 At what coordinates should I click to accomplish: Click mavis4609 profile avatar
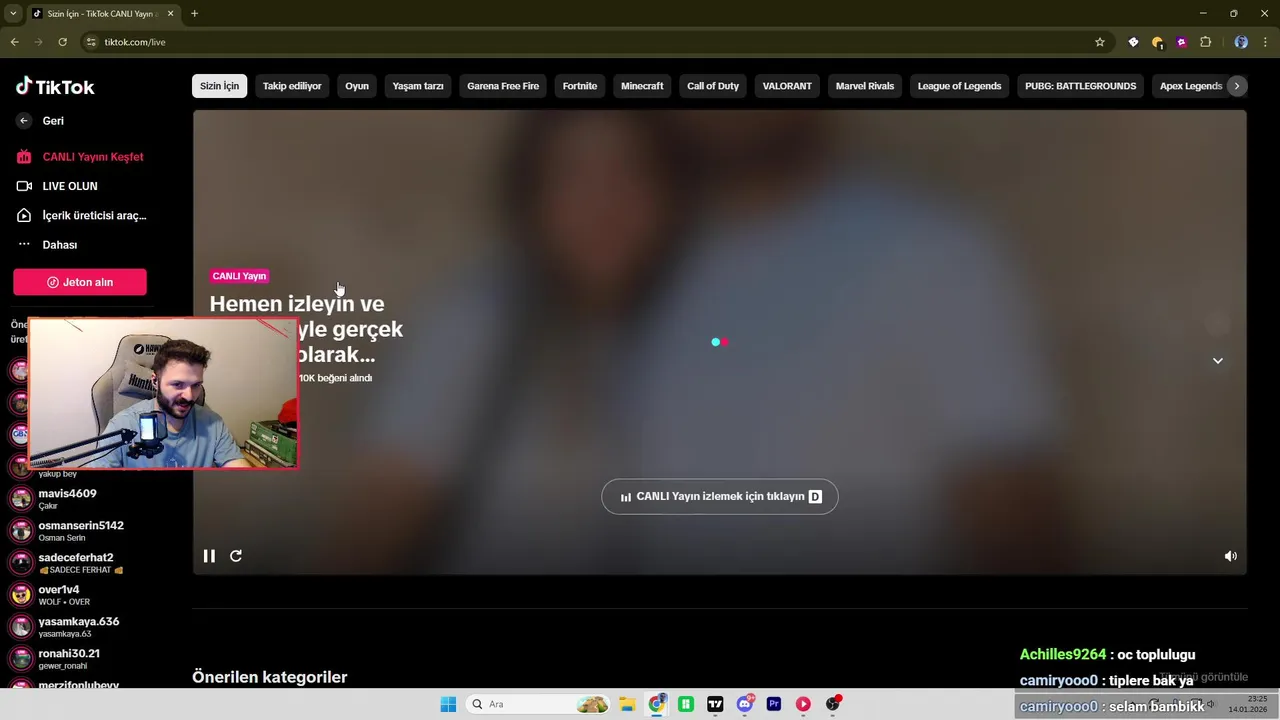[21, 499]
